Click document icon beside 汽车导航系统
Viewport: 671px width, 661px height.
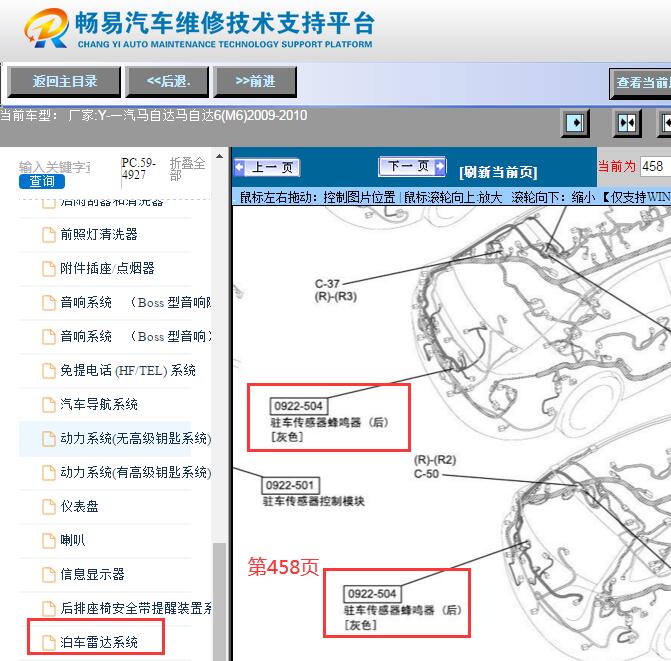[48, 405]
